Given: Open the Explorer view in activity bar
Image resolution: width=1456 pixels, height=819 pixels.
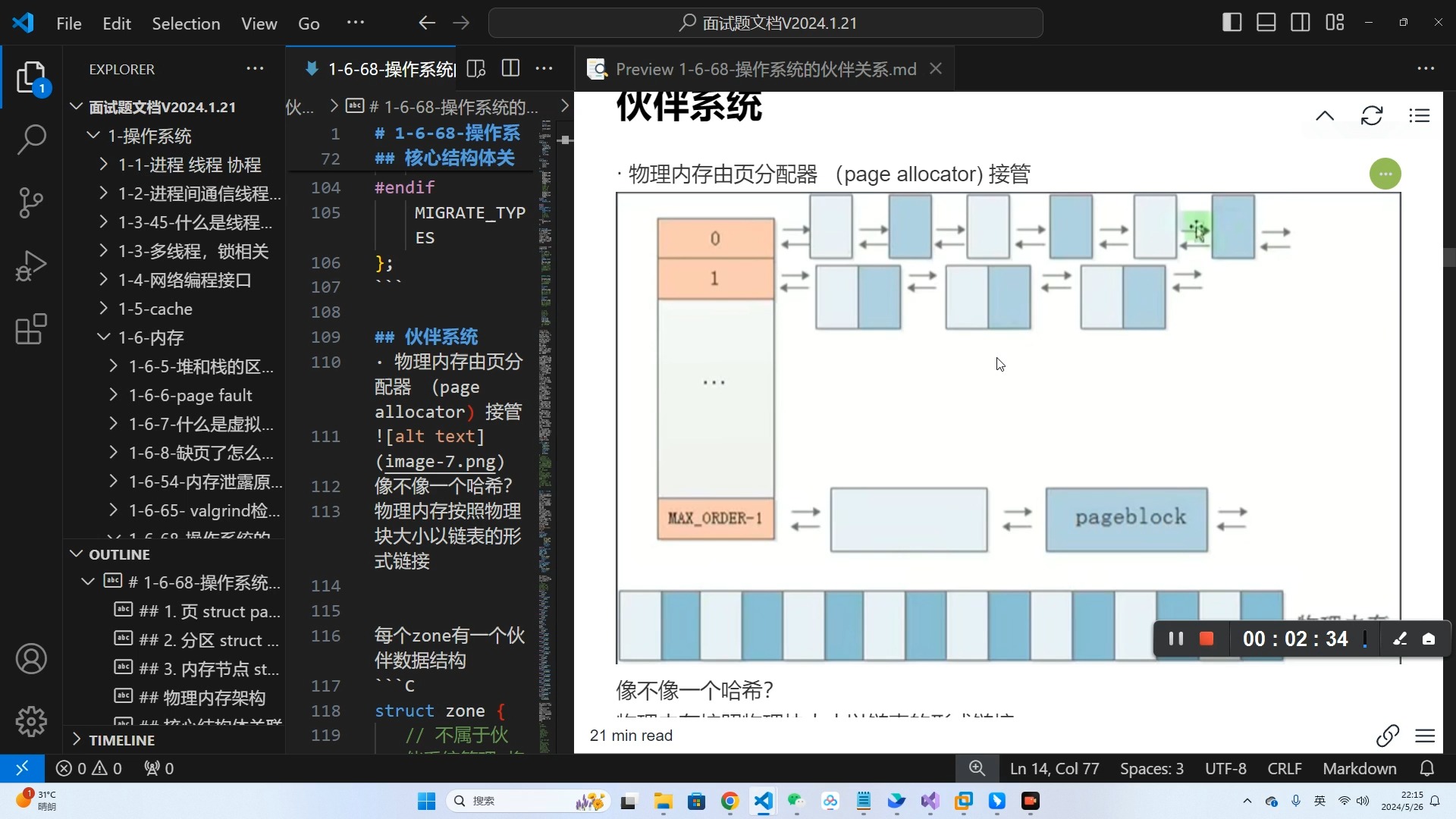Looking at the screenshot, I should click(31, 77).
